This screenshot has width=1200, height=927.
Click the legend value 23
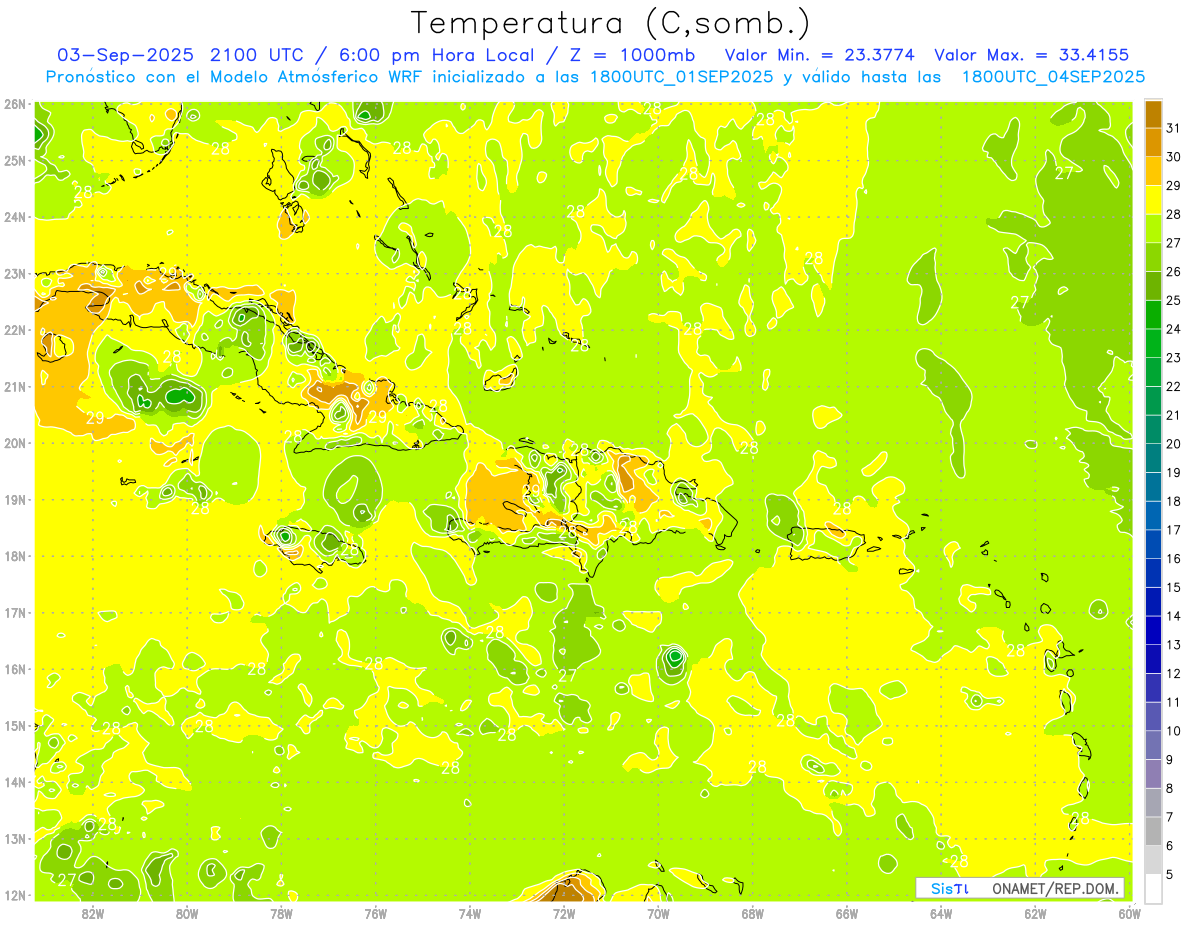pos(1174,358)
